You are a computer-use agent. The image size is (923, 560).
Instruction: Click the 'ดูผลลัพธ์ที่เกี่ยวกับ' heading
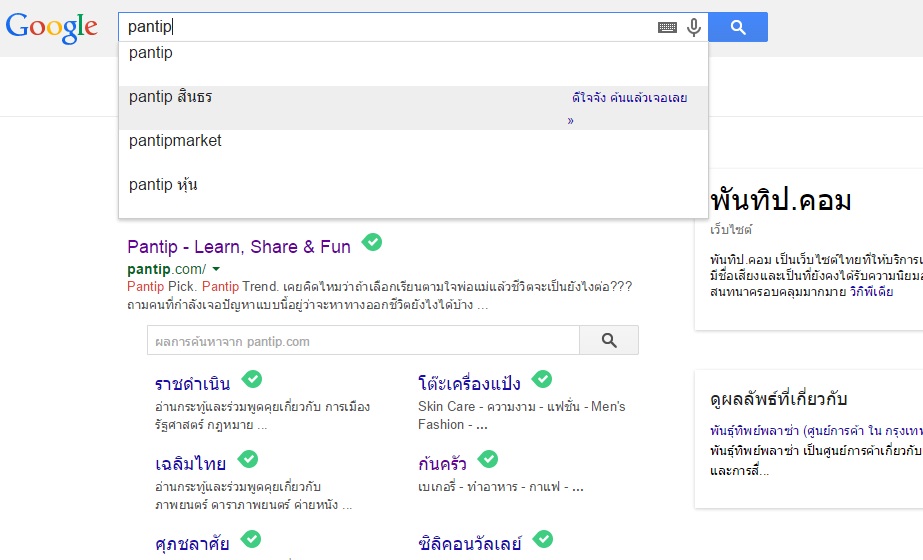(778, 399)
